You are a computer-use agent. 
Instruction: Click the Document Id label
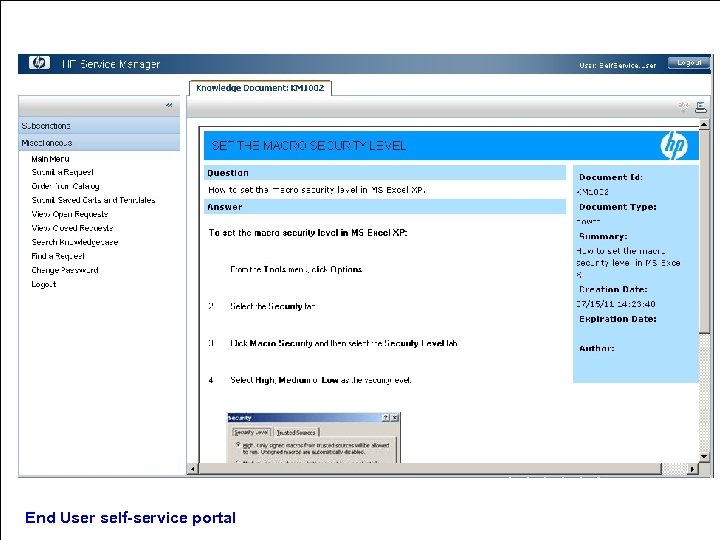[611, 177]
